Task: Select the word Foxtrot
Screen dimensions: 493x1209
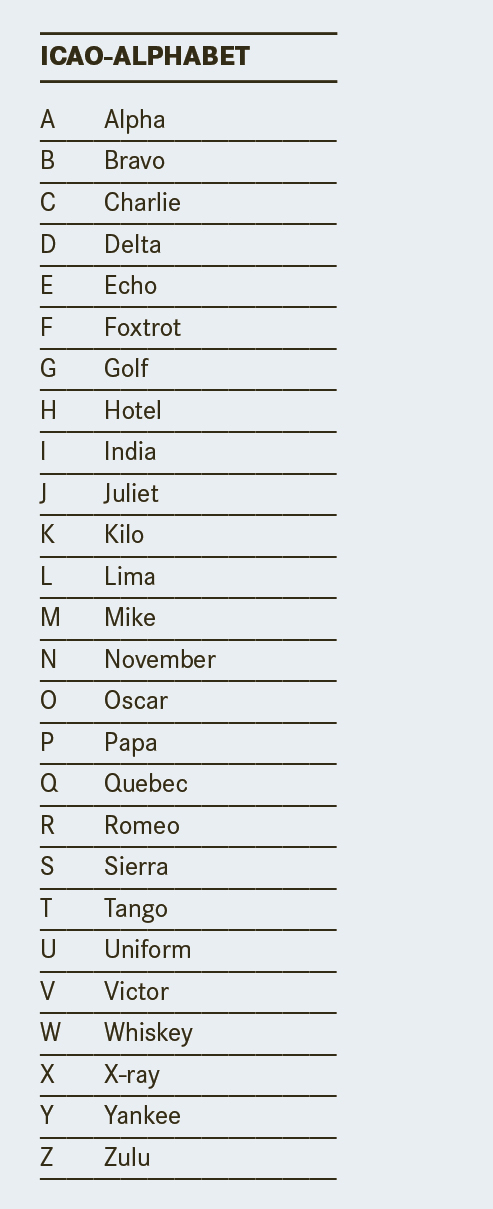Action: (143, 327)
